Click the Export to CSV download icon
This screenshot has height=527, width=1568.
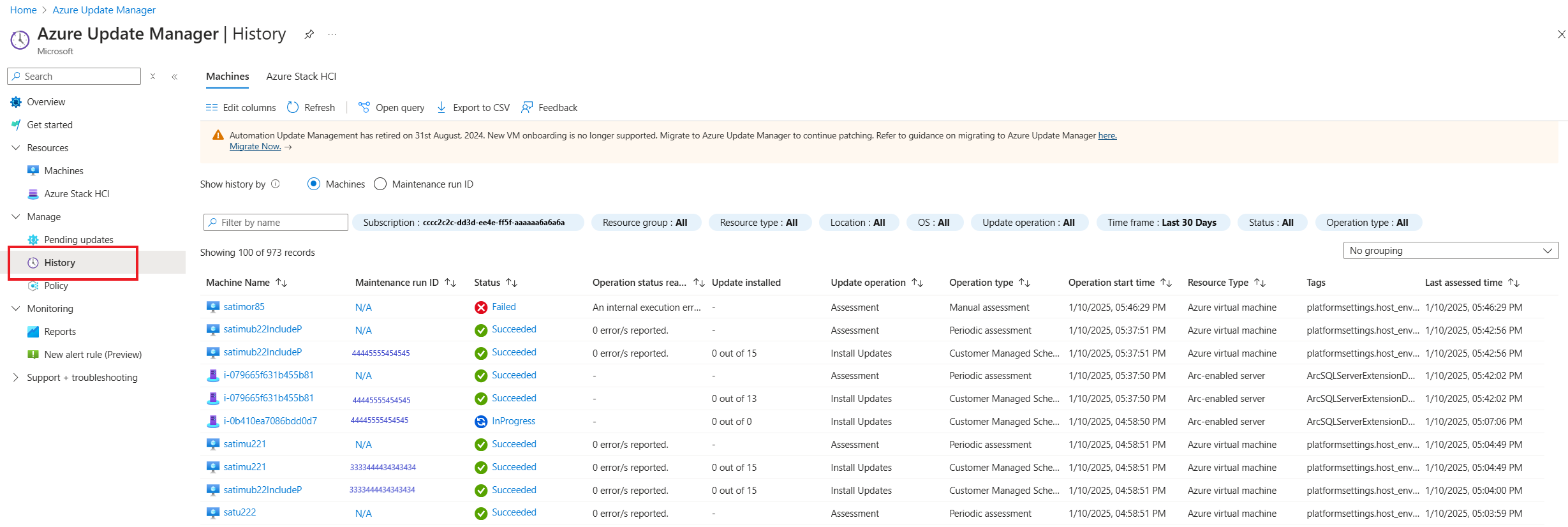point(441,107)
